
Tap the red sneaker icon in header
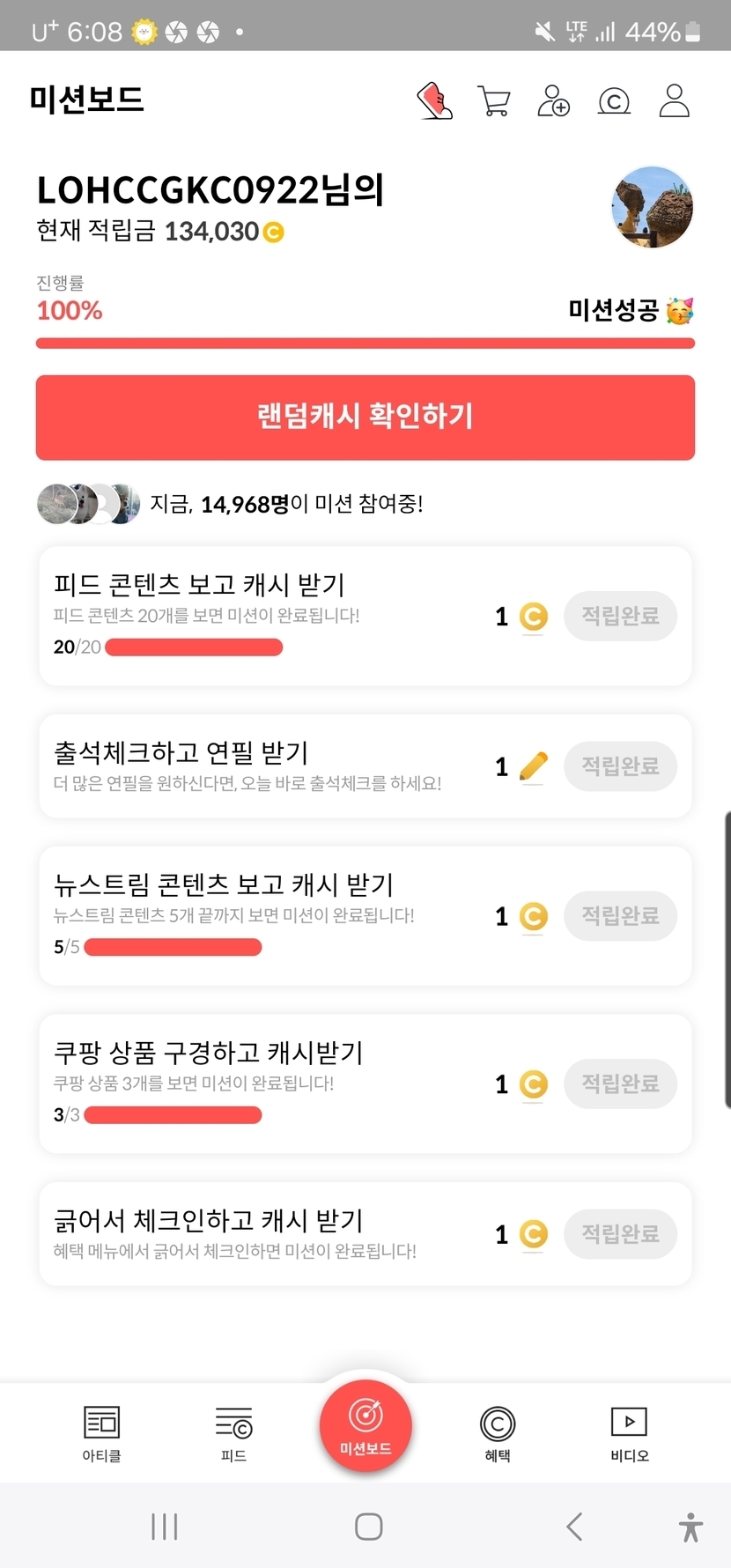(x=434, y=101)
